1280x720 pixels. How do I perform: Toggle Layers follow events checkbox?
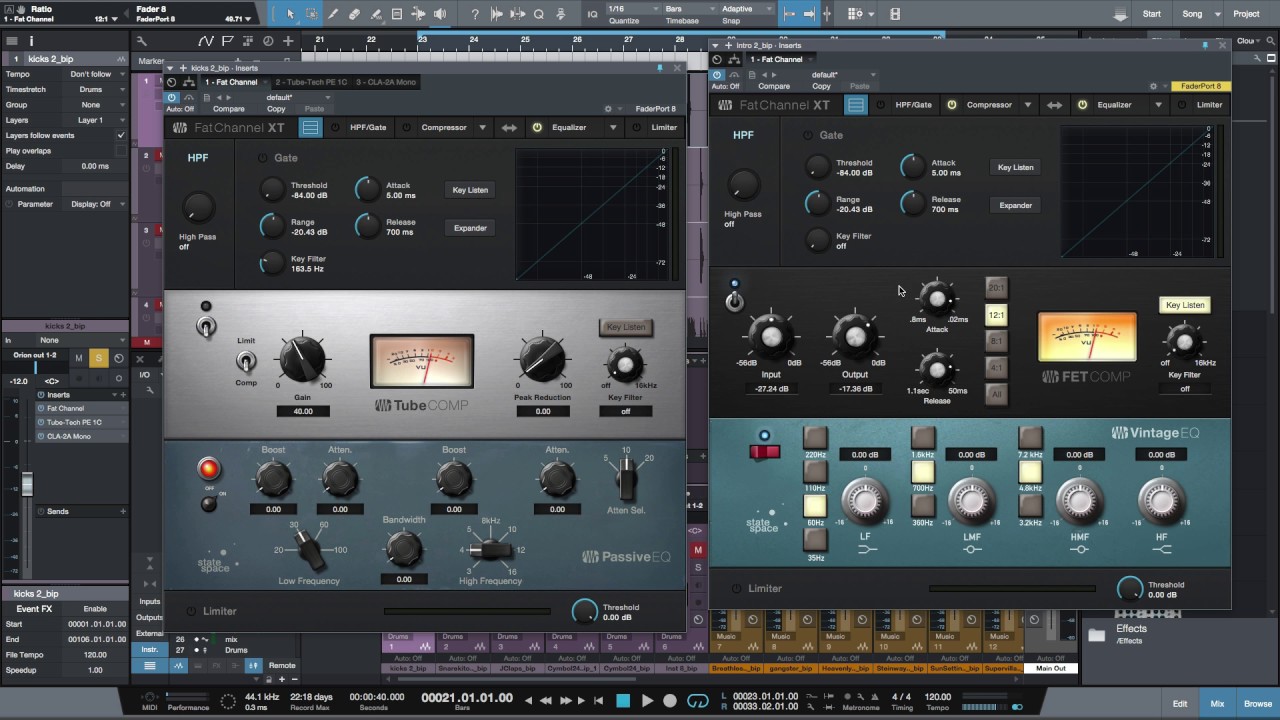(121, 135)
